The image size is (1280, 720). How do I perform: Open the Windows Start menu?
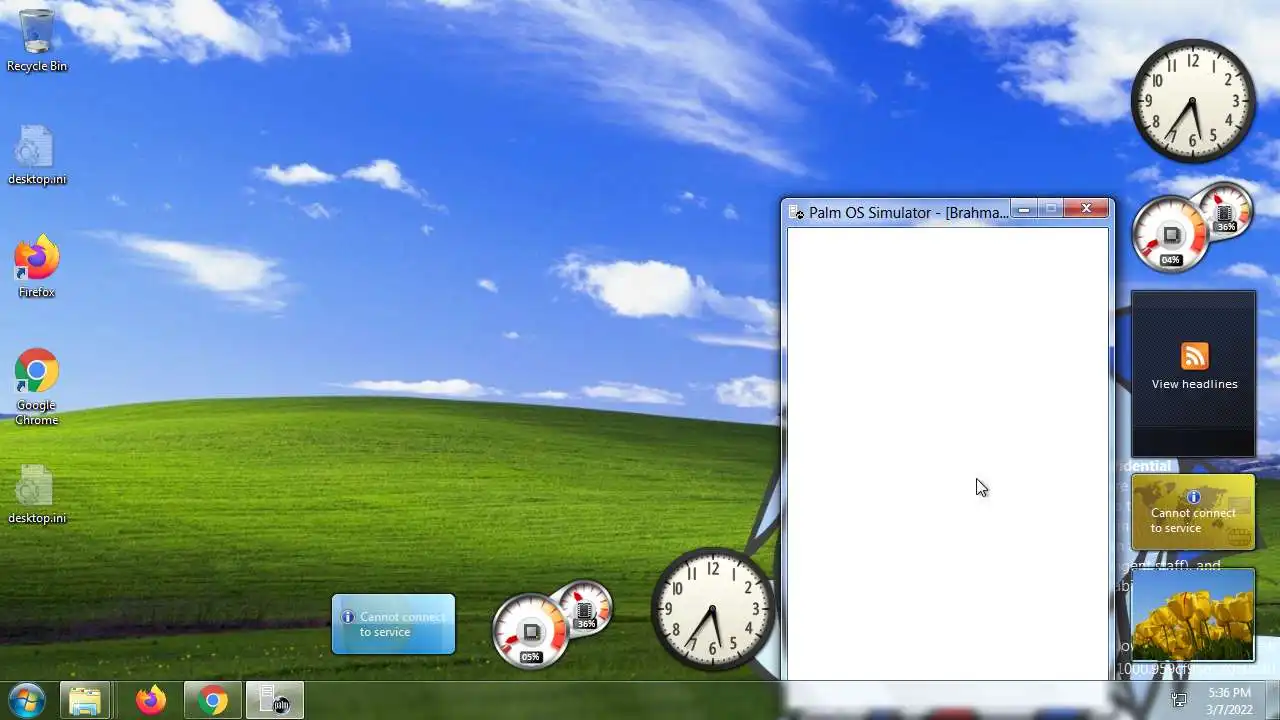pos(27,700)
